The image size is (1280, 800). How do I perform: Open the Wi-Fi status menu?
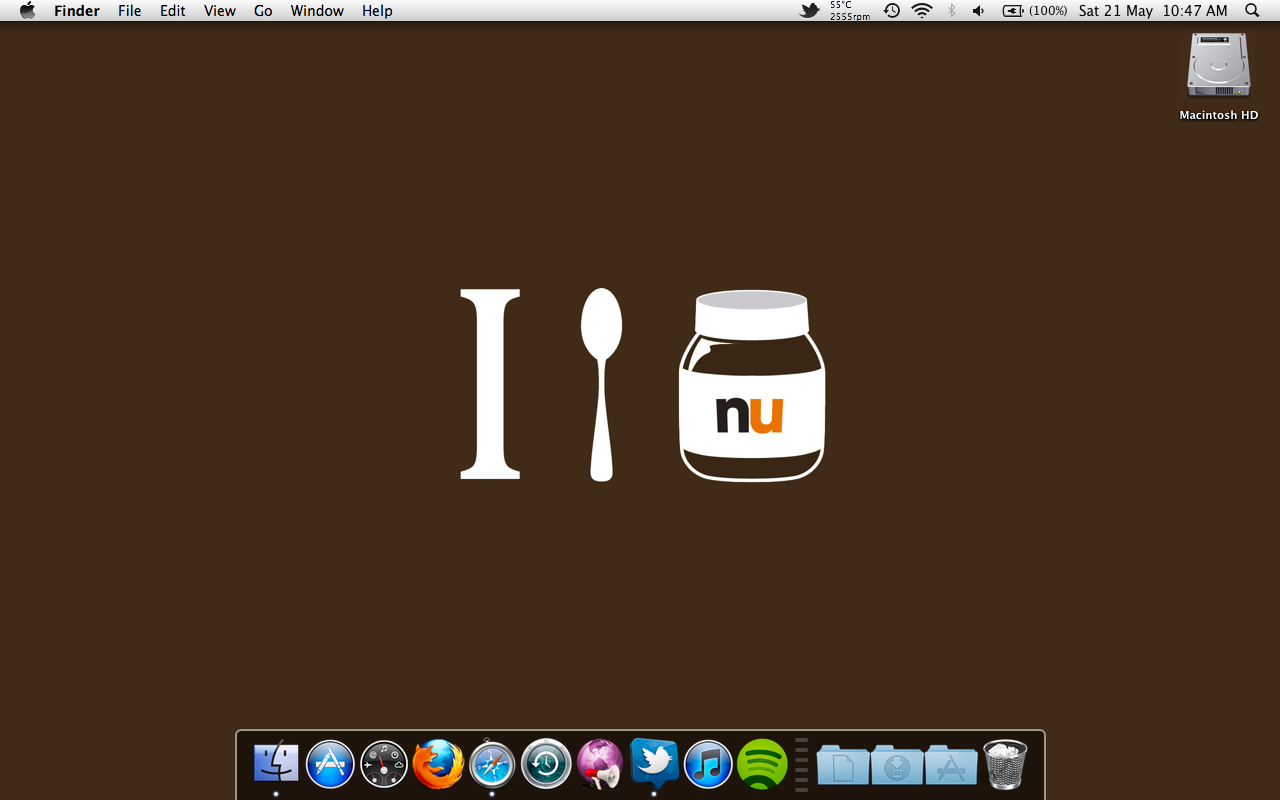[921, 11]
